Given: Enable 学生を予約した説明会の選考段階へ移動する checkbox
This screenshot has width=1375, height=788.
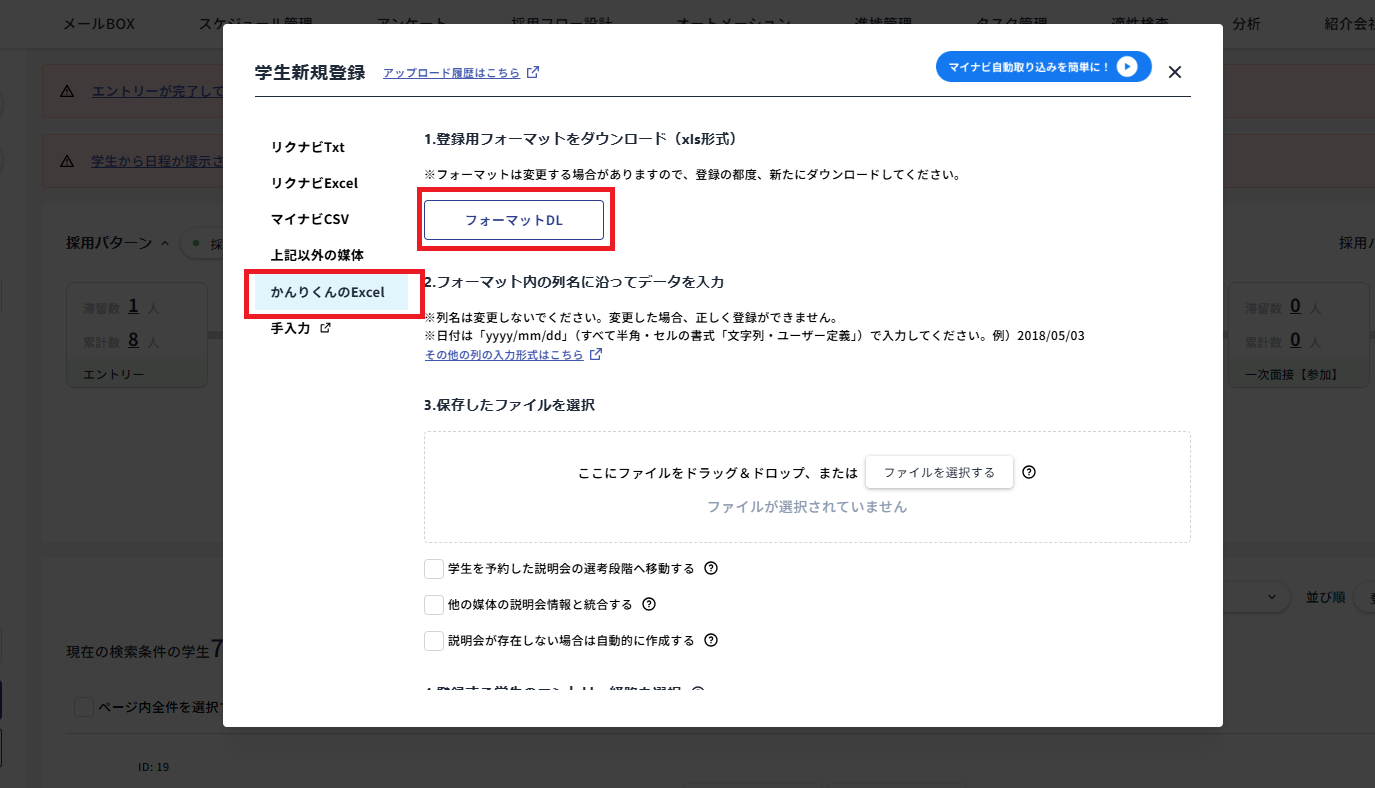Looking at the screenshot, I should click(x=434, y=568).
